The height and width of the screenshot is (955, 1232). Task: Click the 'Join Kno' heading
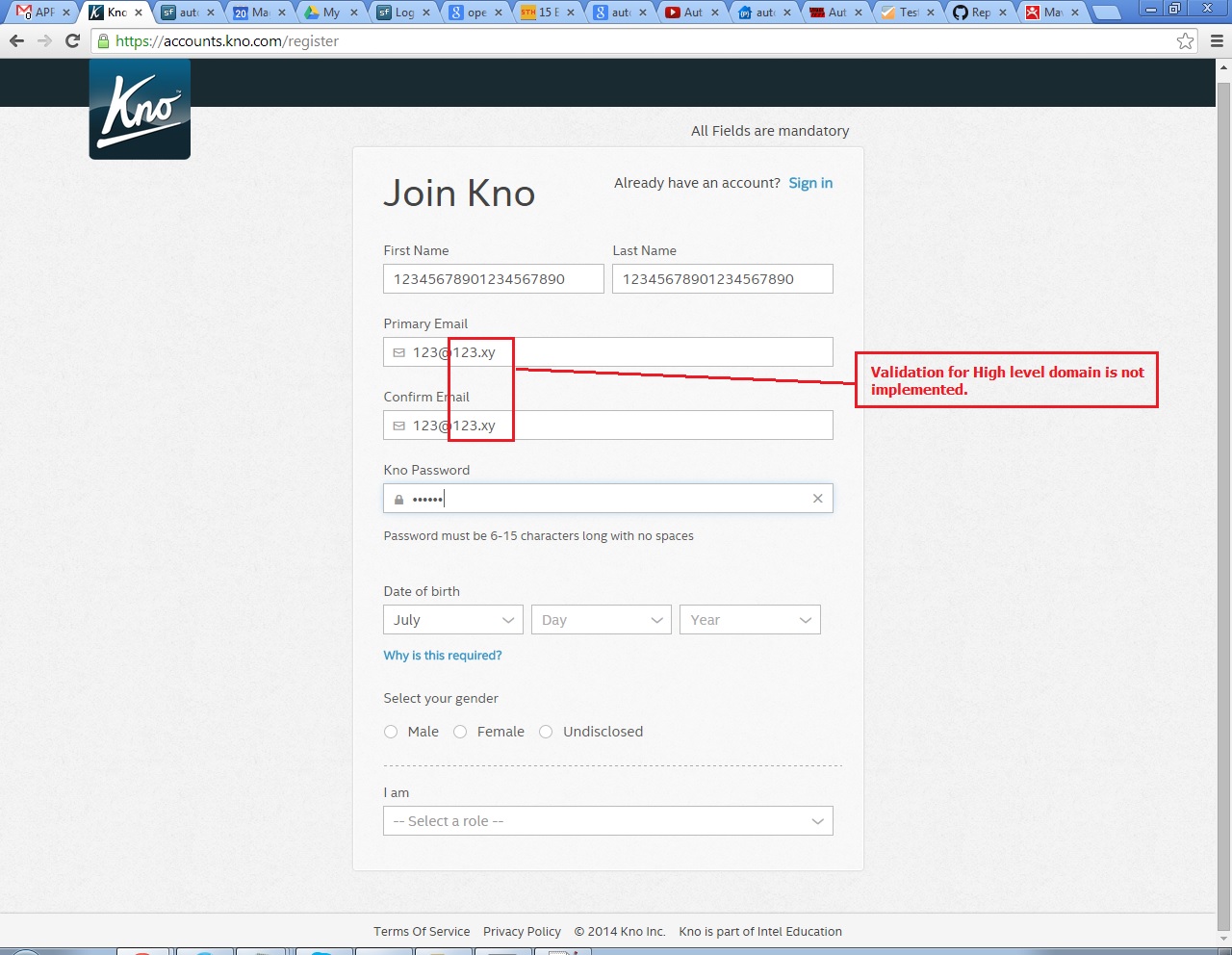coord(459,194)
